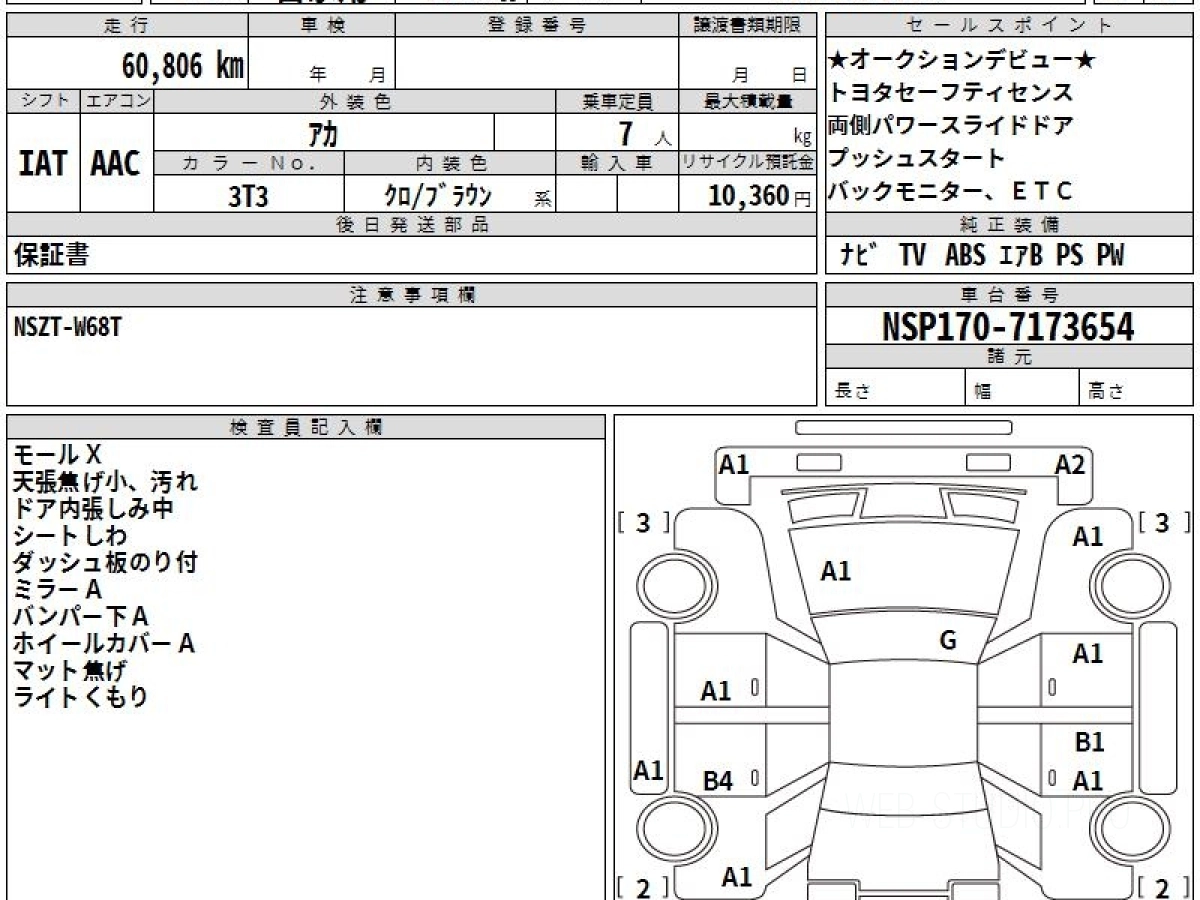1200x900 pixels.
Task: Select inspector note シートしわ
Action: 70,536
